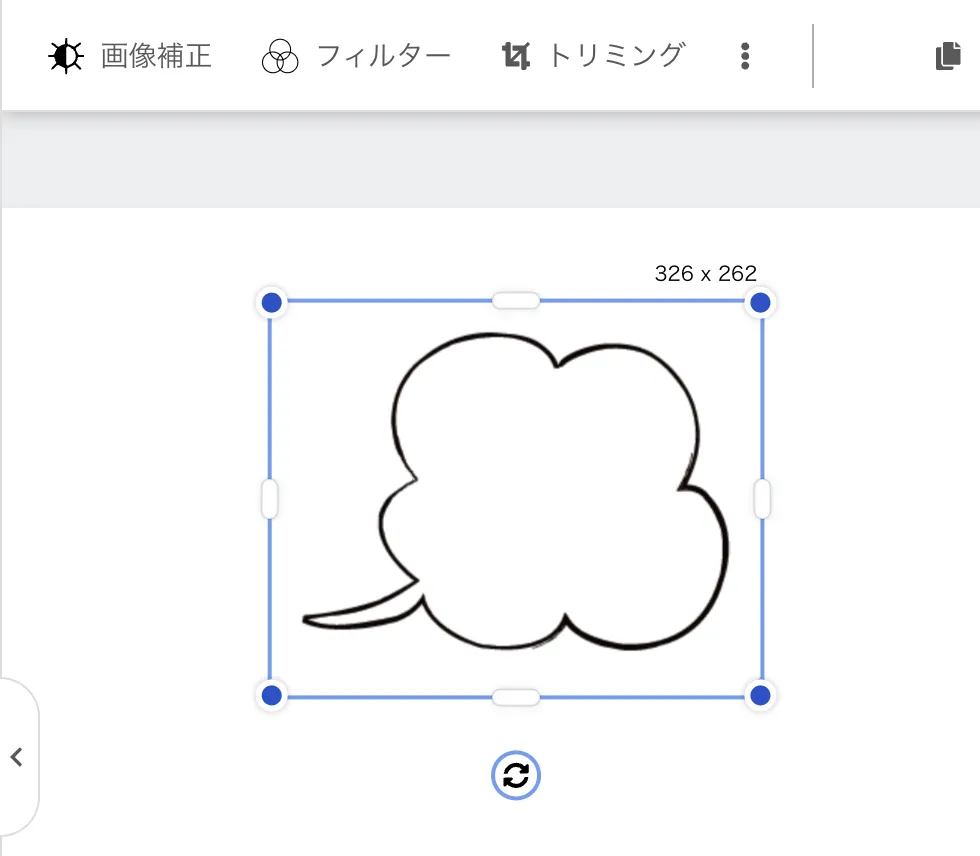Viewport: 980px width, 856px height.
Task: Click the 326 x 262 size label
Action: 705,271
